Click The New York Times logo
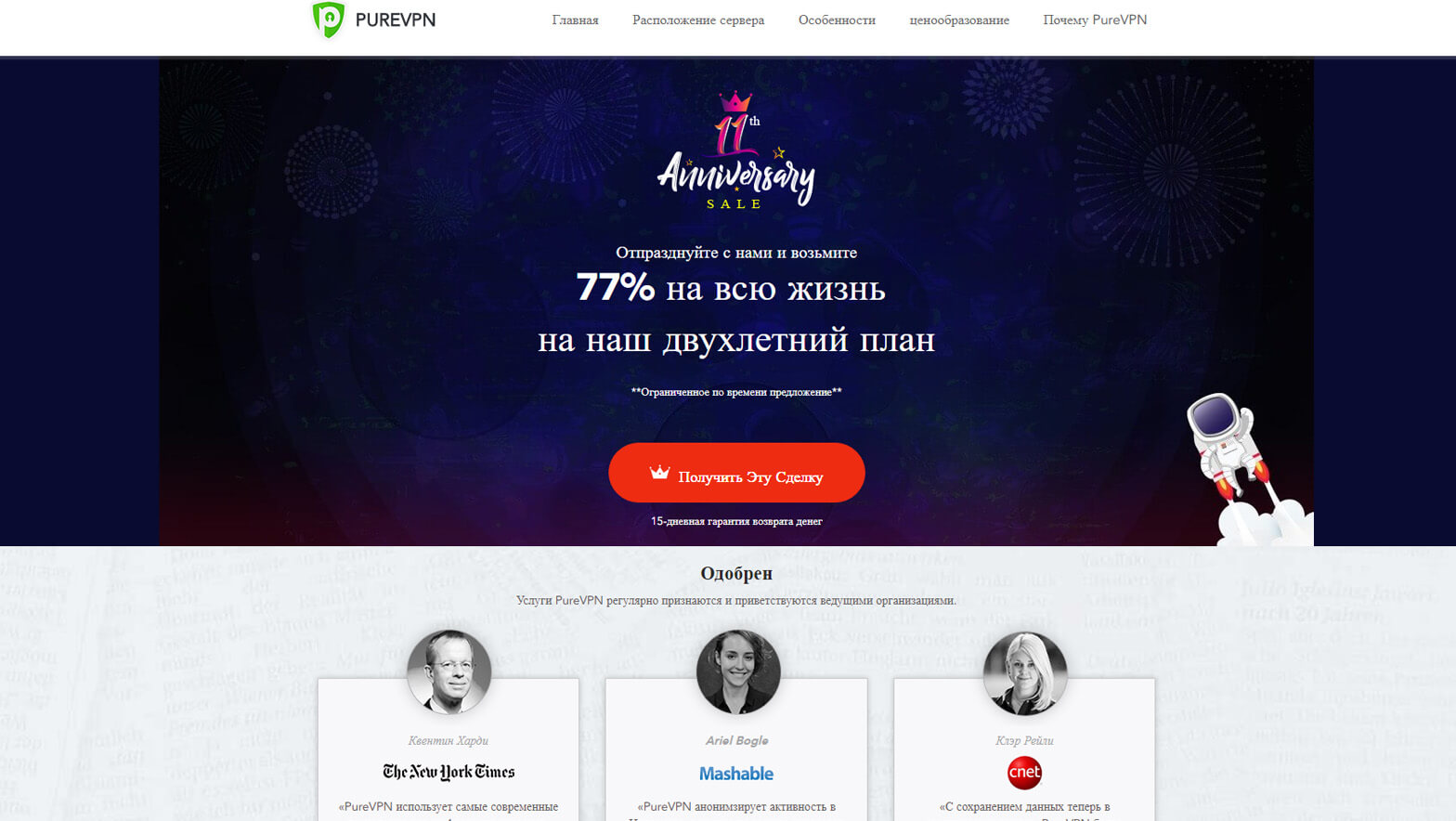1456x821 pixels. pyautogui.click(x=448, y=772)
